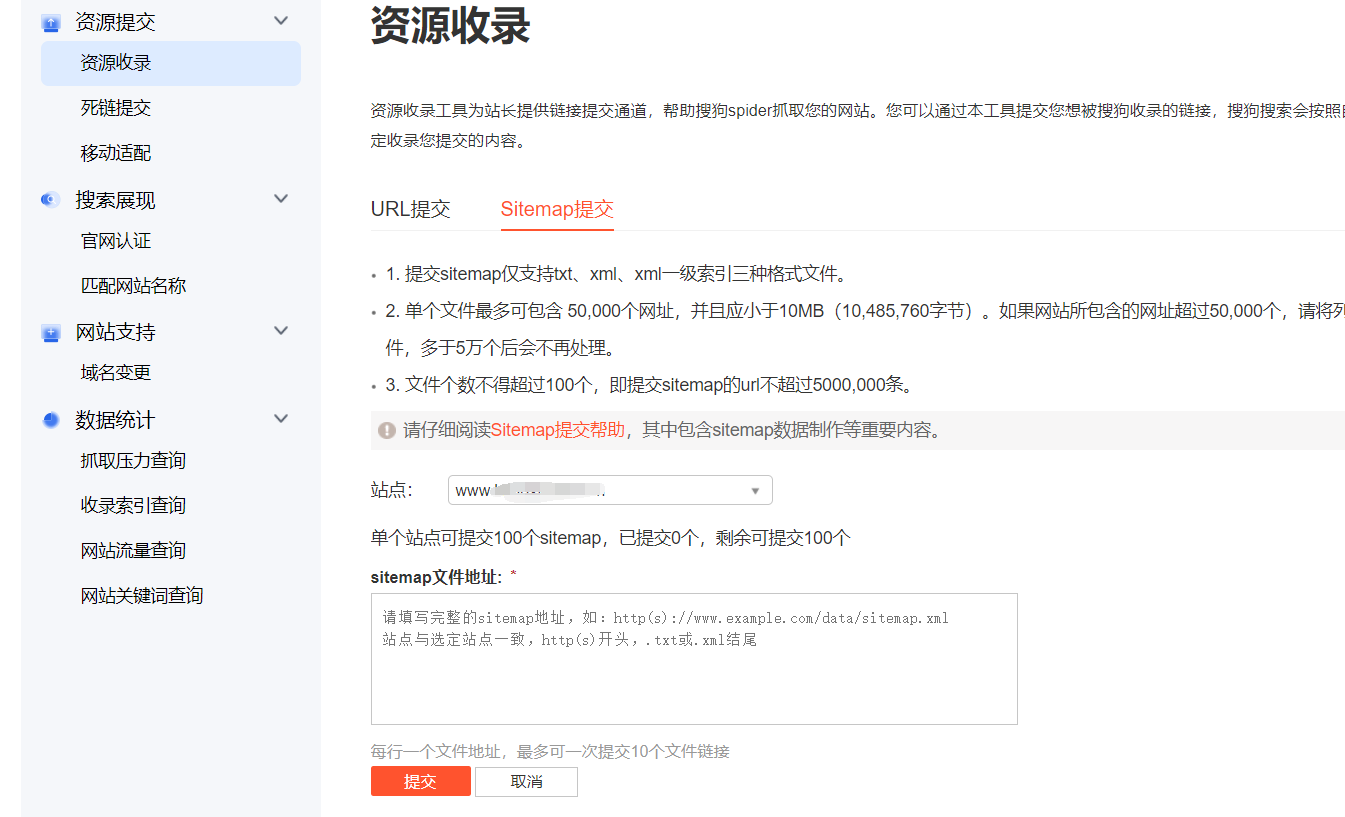This screenshot has width=1345, height=817.
Task: Click the warning icon beside 请仔细阅读
Action: coord(386,430)
